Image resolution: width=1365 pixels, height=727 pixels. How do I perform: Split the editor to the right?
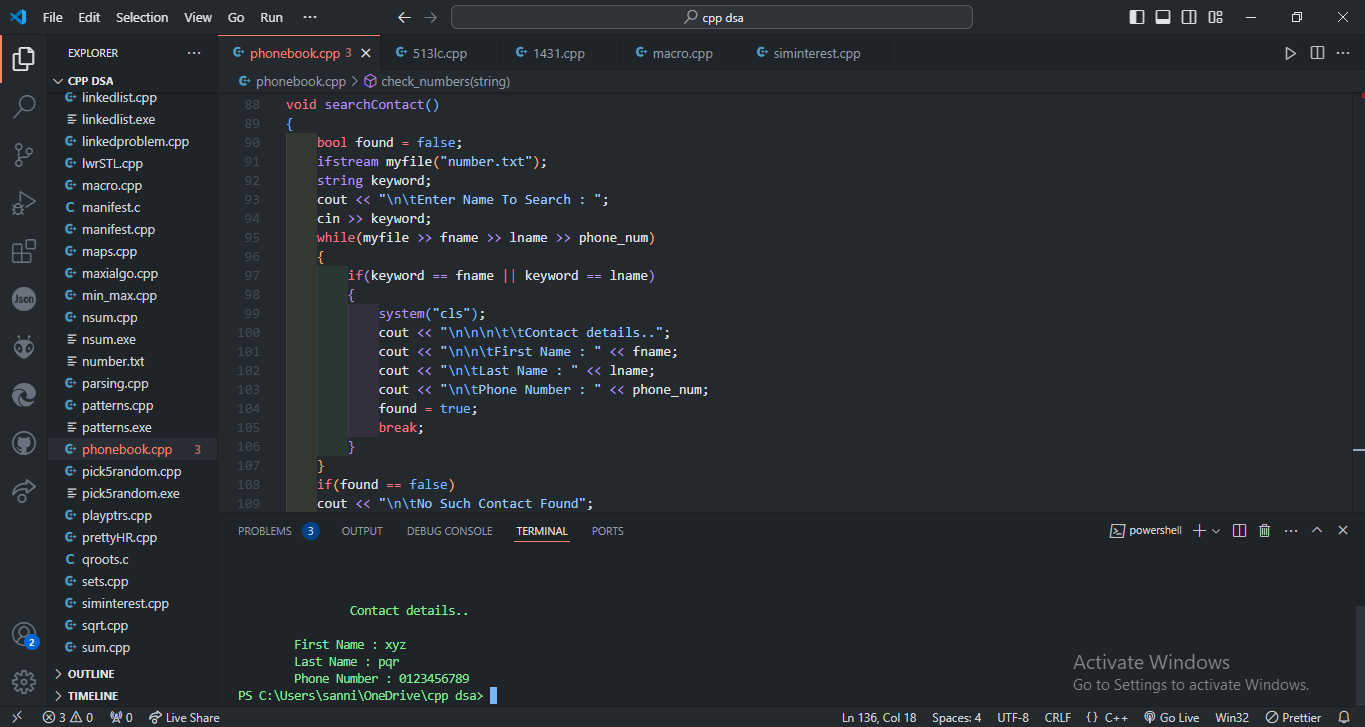(1317, 53)
